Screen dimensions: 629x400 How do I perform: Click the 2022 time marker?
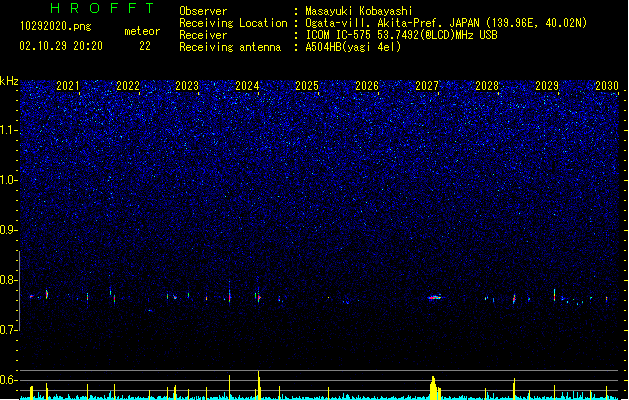[x=128, y=86]
